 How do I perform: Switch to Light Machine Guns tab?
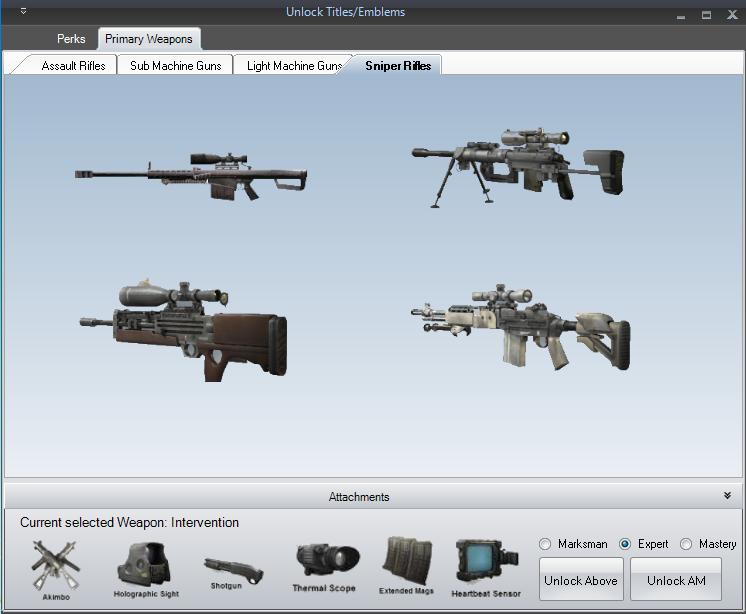pos(294,66)
